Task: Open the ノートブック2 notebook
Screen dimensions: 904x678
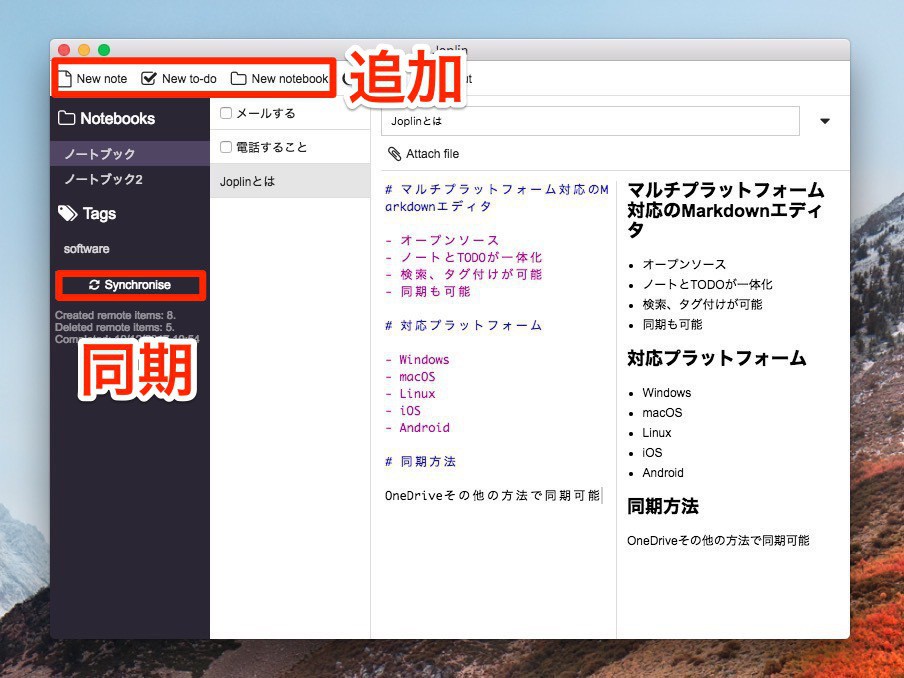Action: click(x=104, y=179)
